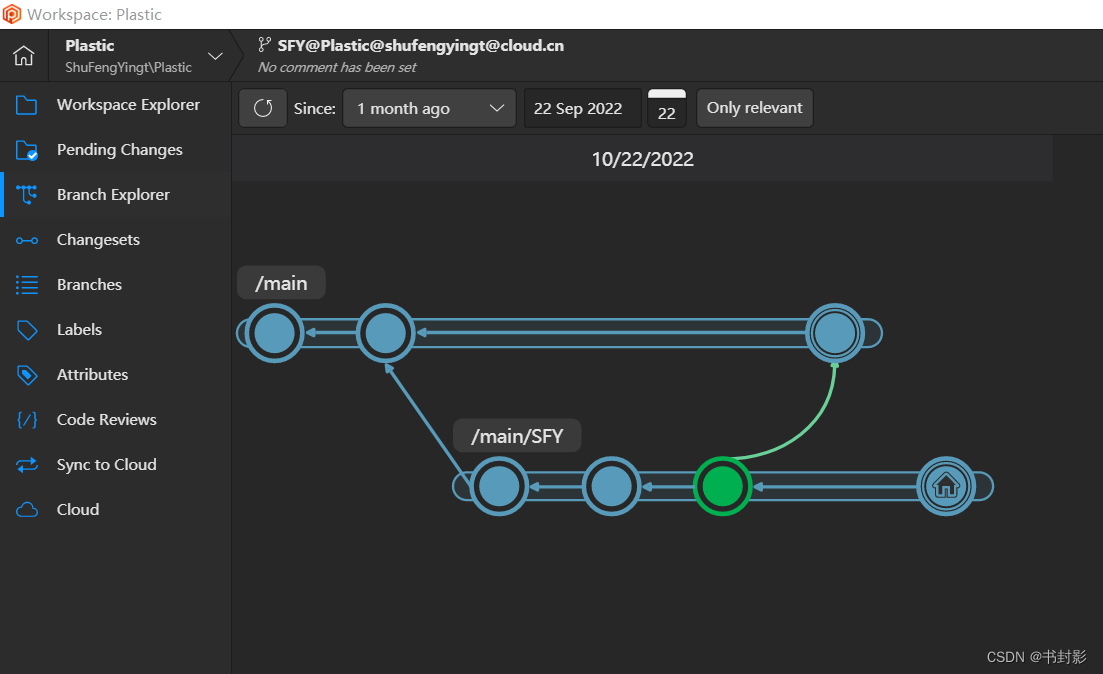Click the branch icon beside SFY@Plastic
This screenshot has width=1103, height=674.
click(264, 45)
